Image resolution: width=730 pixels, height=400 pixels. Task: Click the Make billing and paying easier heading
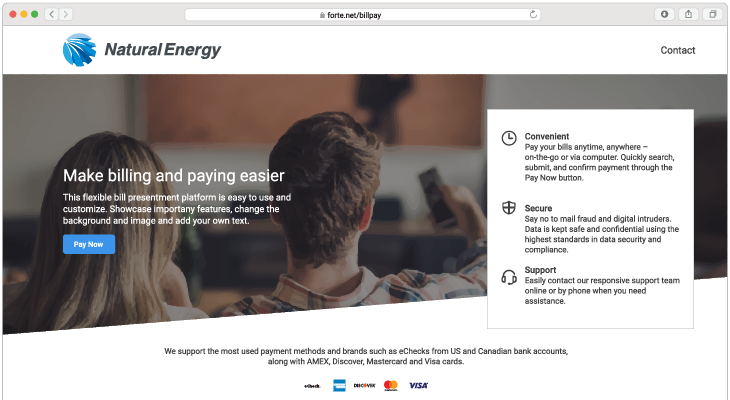click(x=174, y=176)
